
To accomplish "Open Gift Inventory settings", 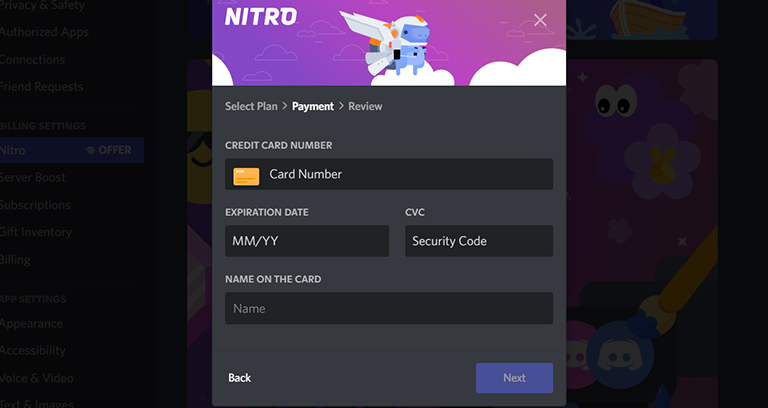I will click(x=36, y=232).
